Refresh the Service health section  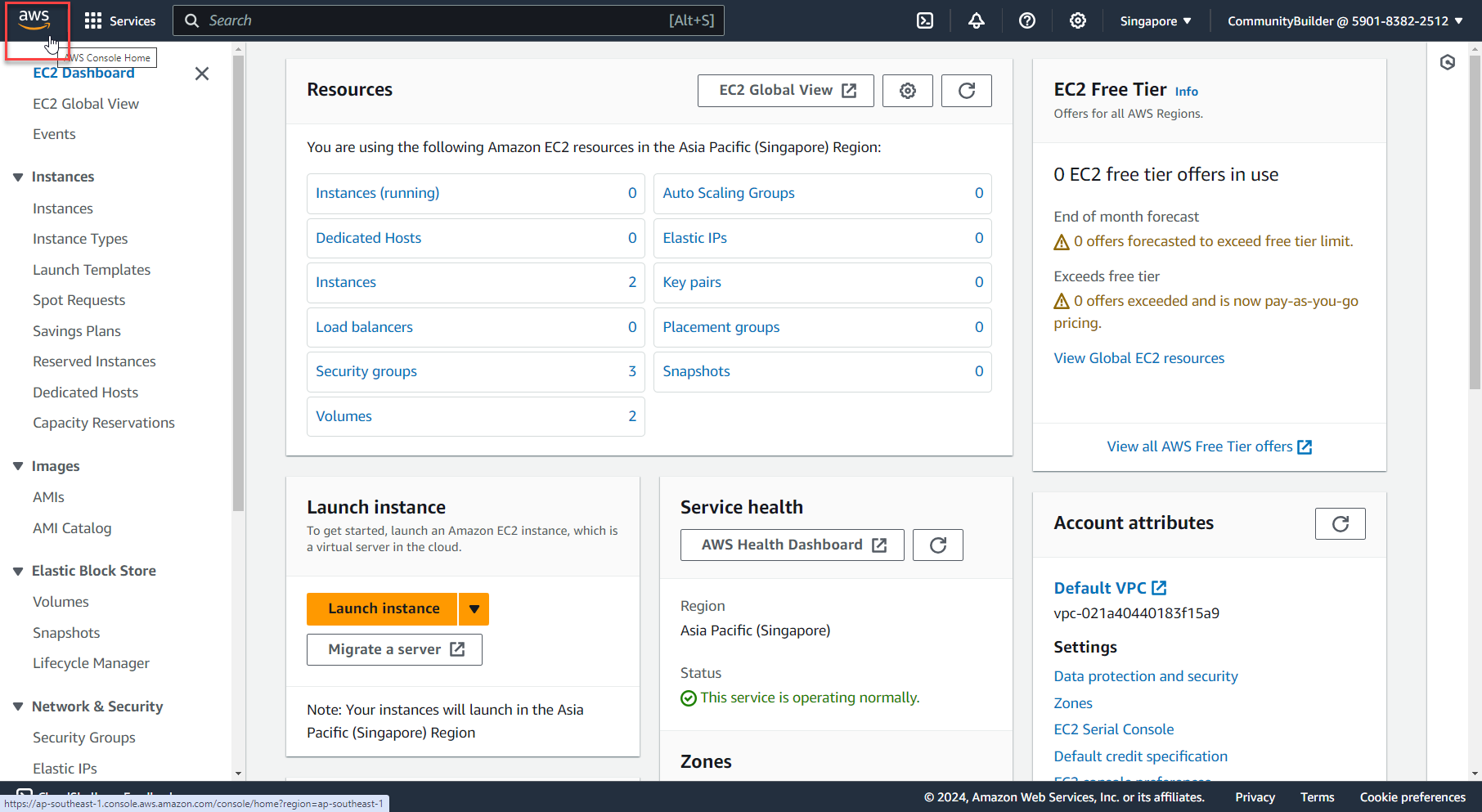[937, 545]
